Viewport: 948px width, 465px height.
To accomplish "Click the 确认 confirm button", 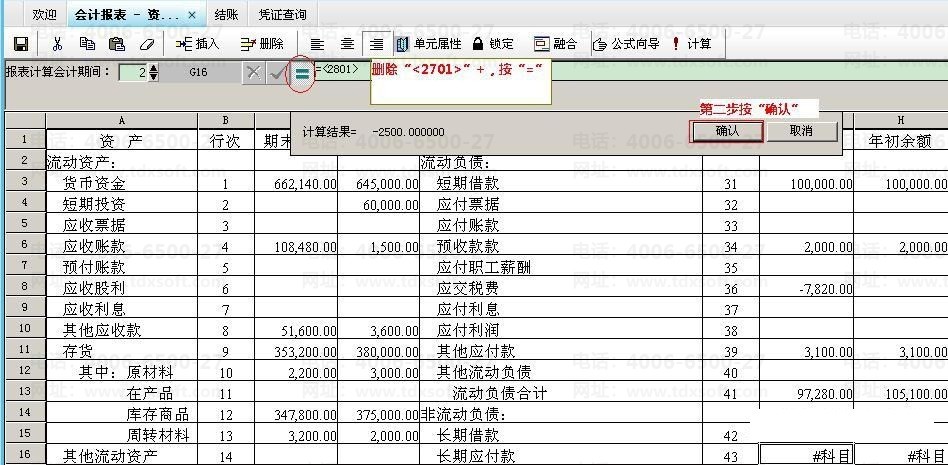I will [726, 131].
